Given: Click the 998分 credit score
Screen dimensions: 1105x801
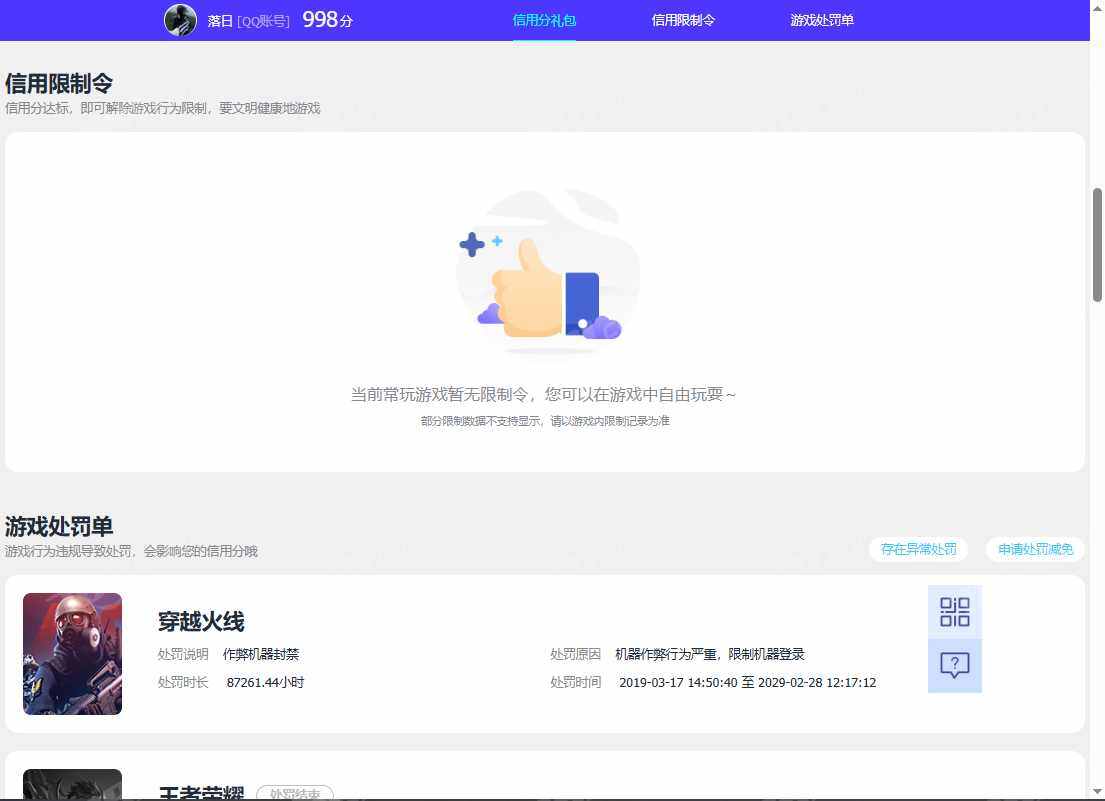Looking at the screenshot, I should [x=328, y=20].
